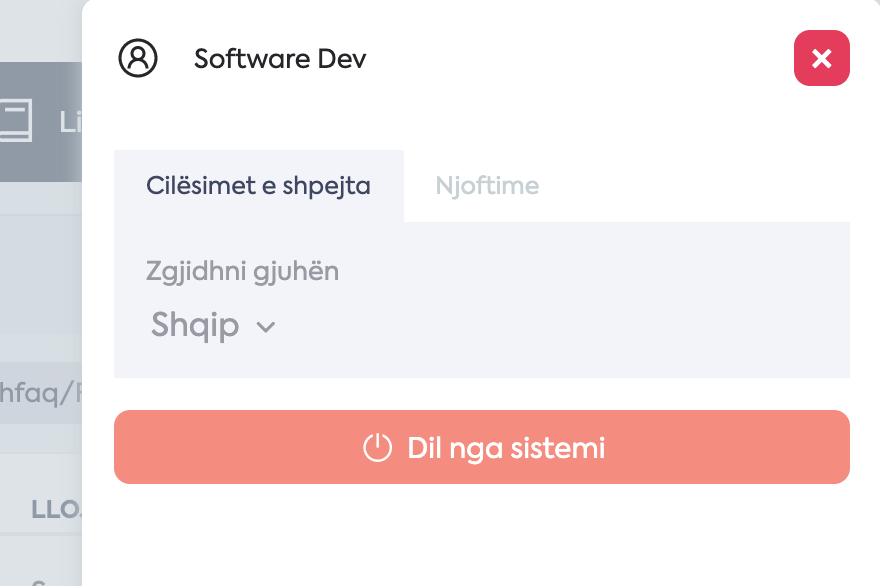Click the hfaq/ field behind the panel

click(41, 392)
